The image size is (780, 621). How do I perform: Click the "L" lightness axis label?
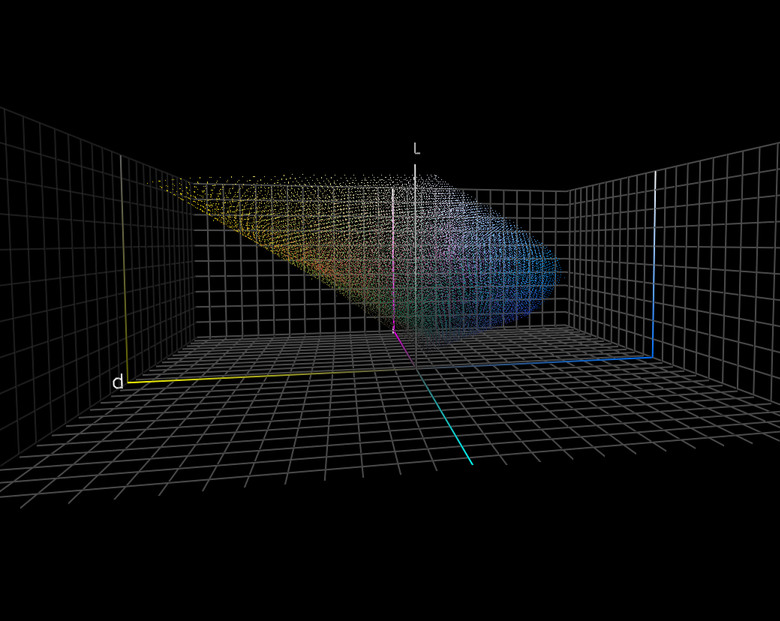[x=417, y=148]
